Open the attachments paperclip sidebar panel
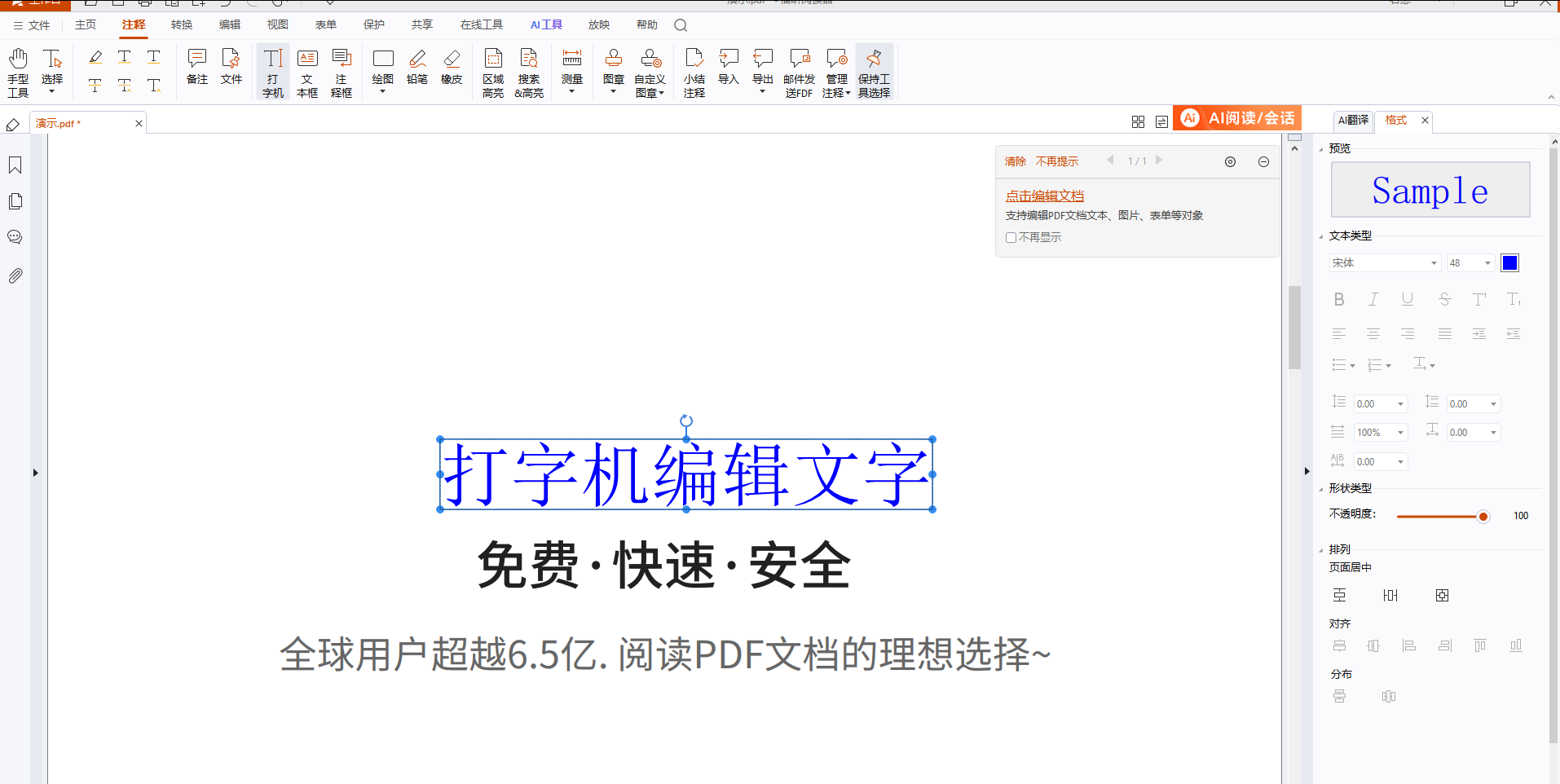 [x=15, y=275]
